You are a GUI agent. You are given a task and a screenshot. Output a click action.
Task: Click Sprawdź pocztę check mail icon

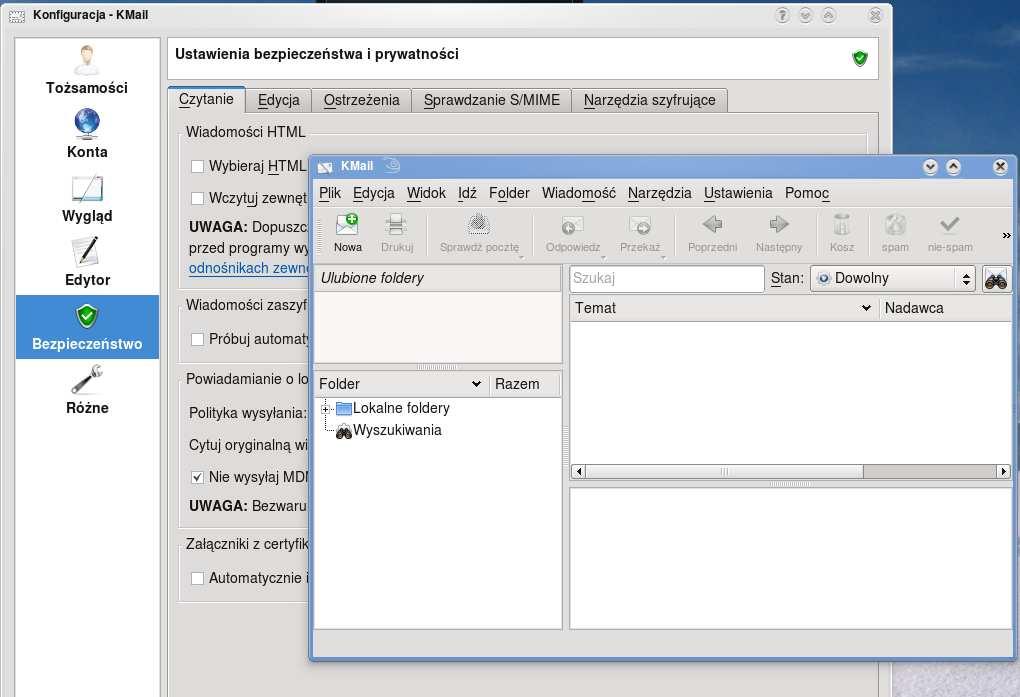point(479,233)
